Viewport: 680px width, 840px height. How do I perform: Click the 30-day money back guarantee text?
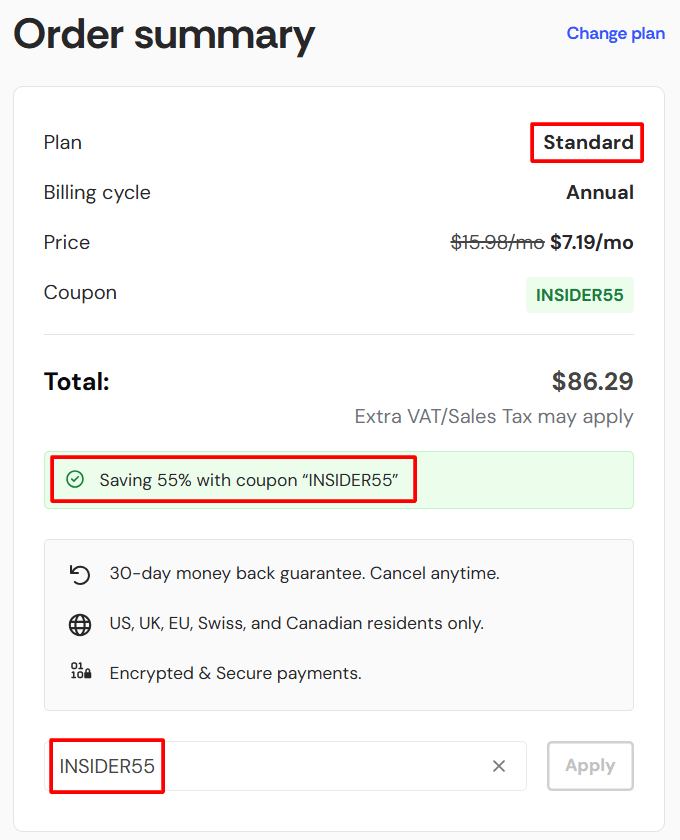304,573
